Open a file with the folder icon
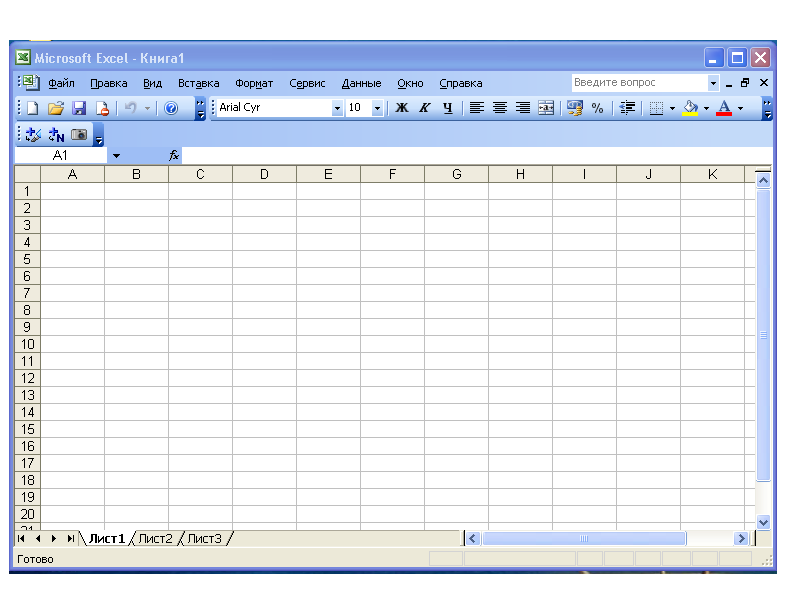 coord(56,109)
